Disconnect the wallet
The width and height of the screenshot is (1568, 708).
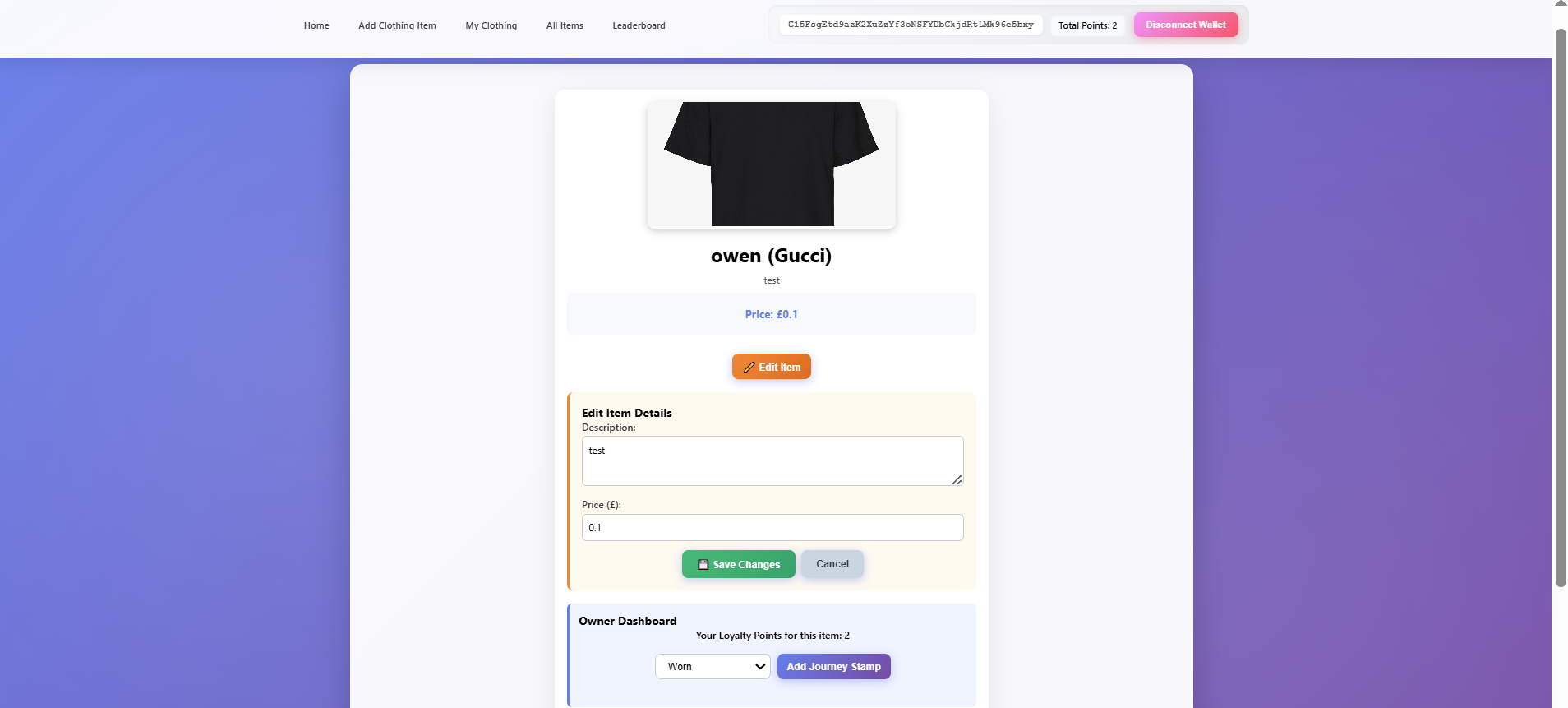[x=1186, y=25]
